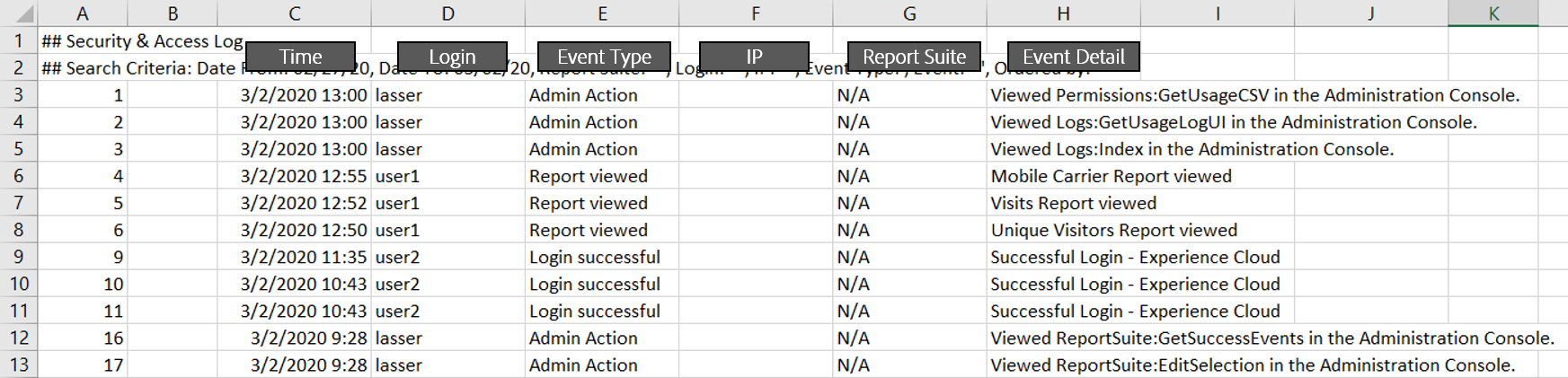Click the Viewed ReportSuite:EditSelection detail cell
The height and width of the screenshot is (378, 1568).
coord(1252,365)
